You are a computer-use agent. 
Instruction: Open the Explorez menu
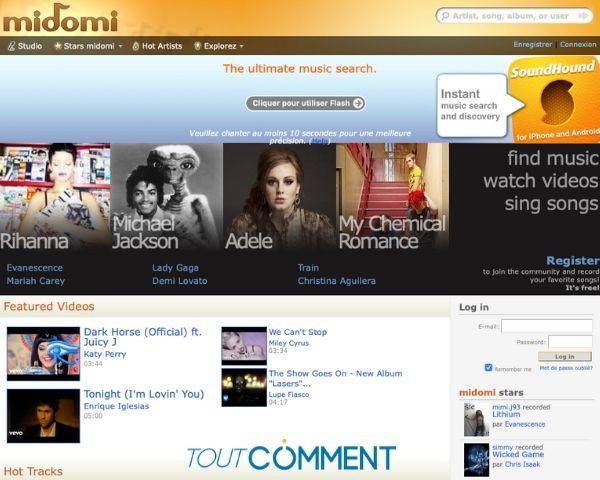click(219, 46)
